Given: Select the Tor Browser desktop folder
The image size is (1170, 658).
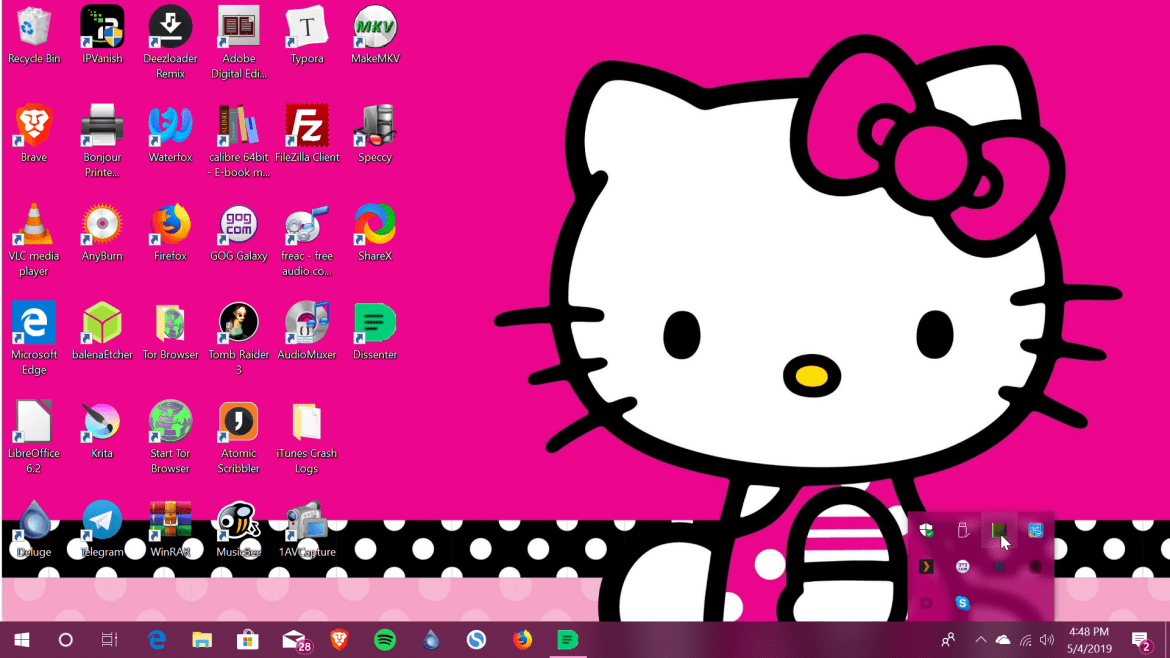Looking at the screenshot, I should click(170, 330).
